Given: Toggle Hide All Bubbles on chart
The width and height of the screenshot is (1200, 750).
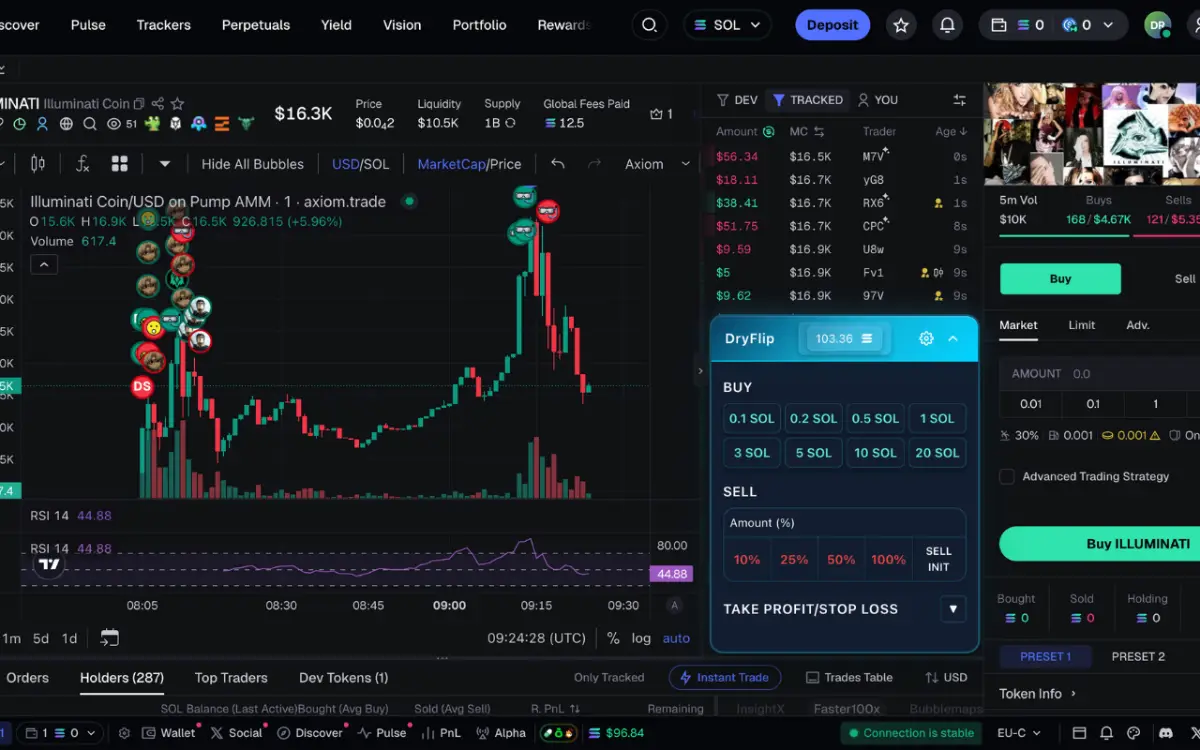Looking at the screenshot, I should [x=252, y=164].
